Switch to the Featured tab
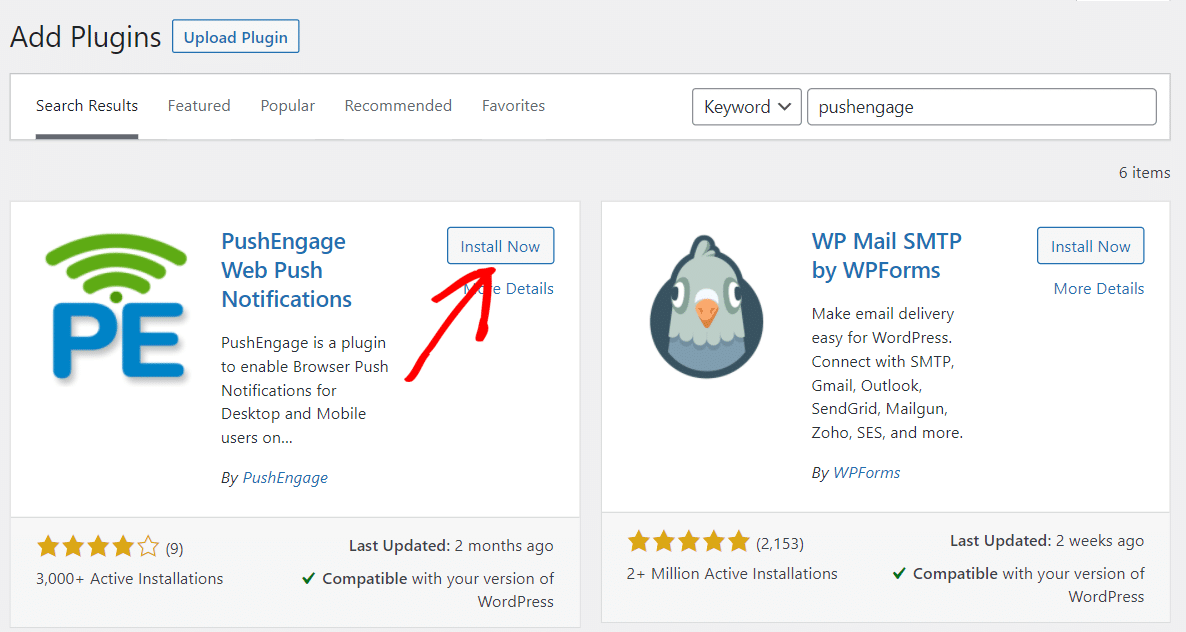The image size is (1186, 632). [x=199, y=106]
